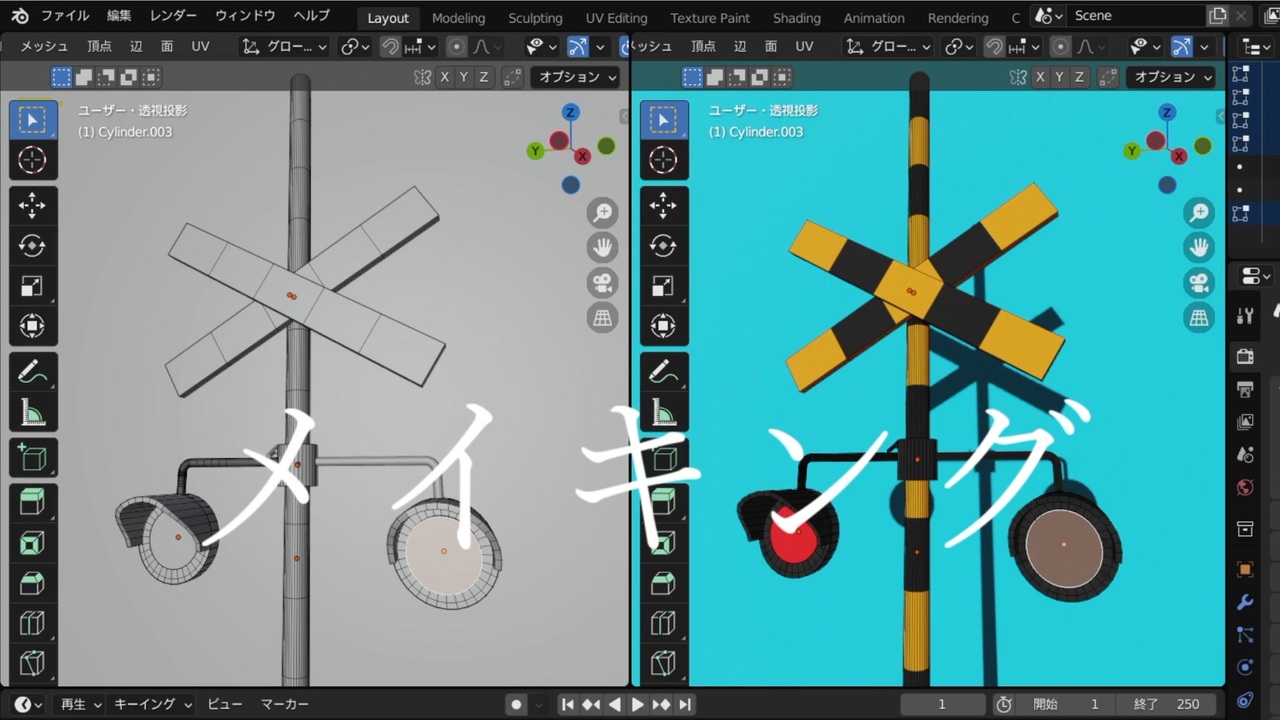Toggle camera view in the left viewport
The image size is (1280, 720).
click(602, 282)
